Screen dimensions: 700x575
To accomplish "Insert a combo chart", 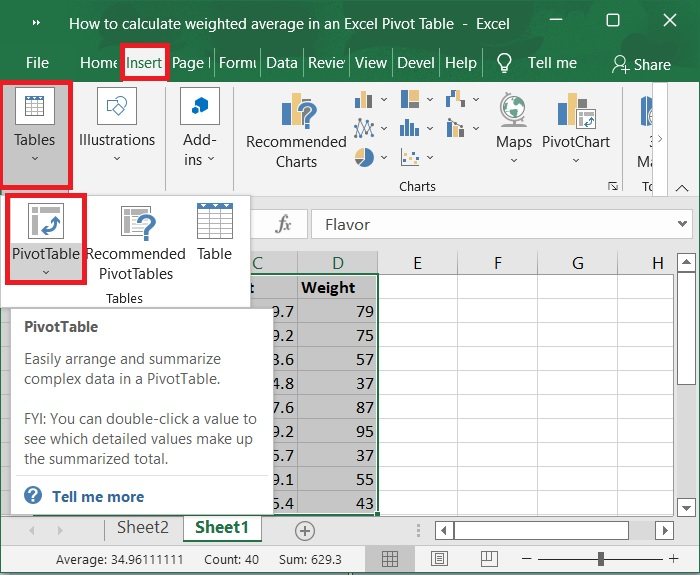I will [x=455, y=129].
